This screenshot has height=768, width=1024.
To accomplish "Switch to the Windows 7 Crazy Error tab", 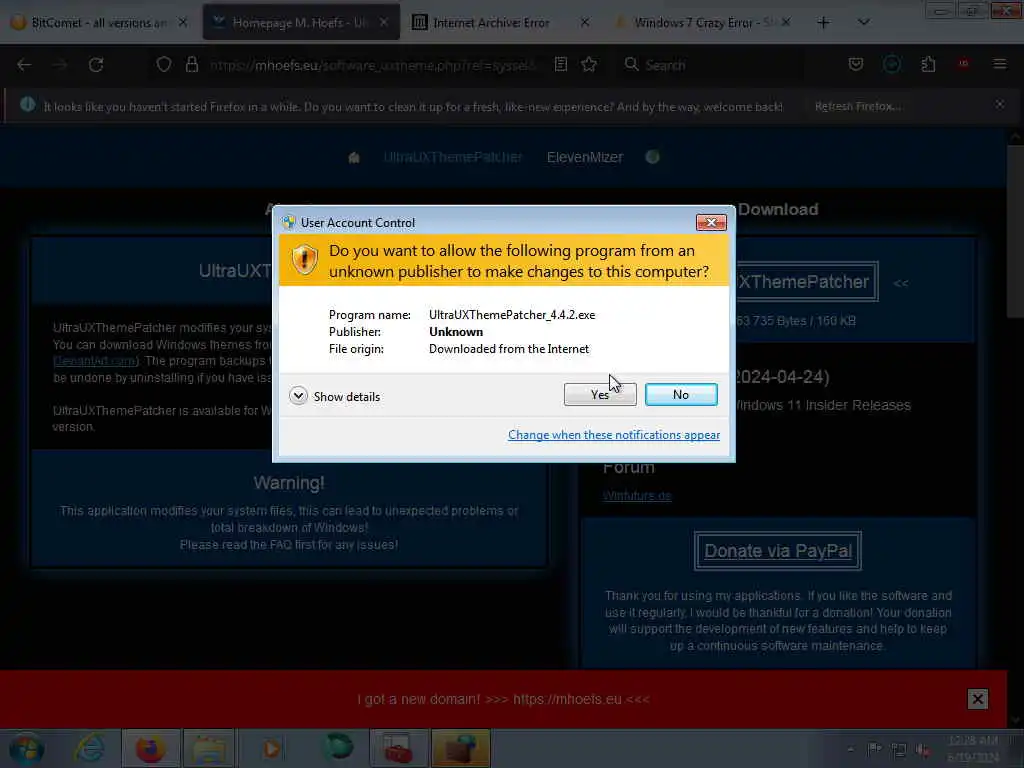I will point(702,23).
